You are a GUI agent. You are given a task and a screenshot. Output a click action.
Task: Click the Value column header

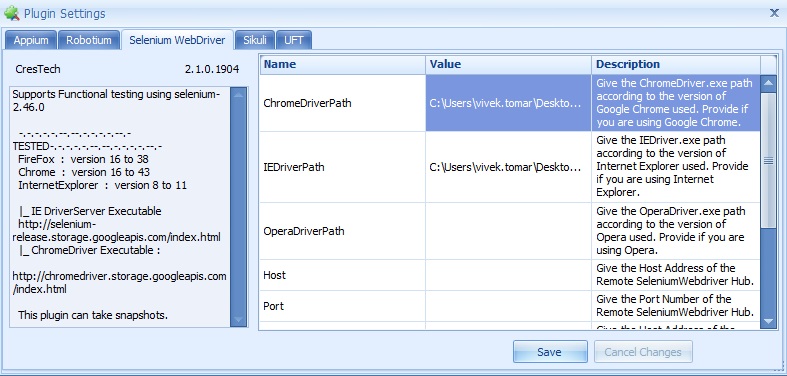click(508, 65)
